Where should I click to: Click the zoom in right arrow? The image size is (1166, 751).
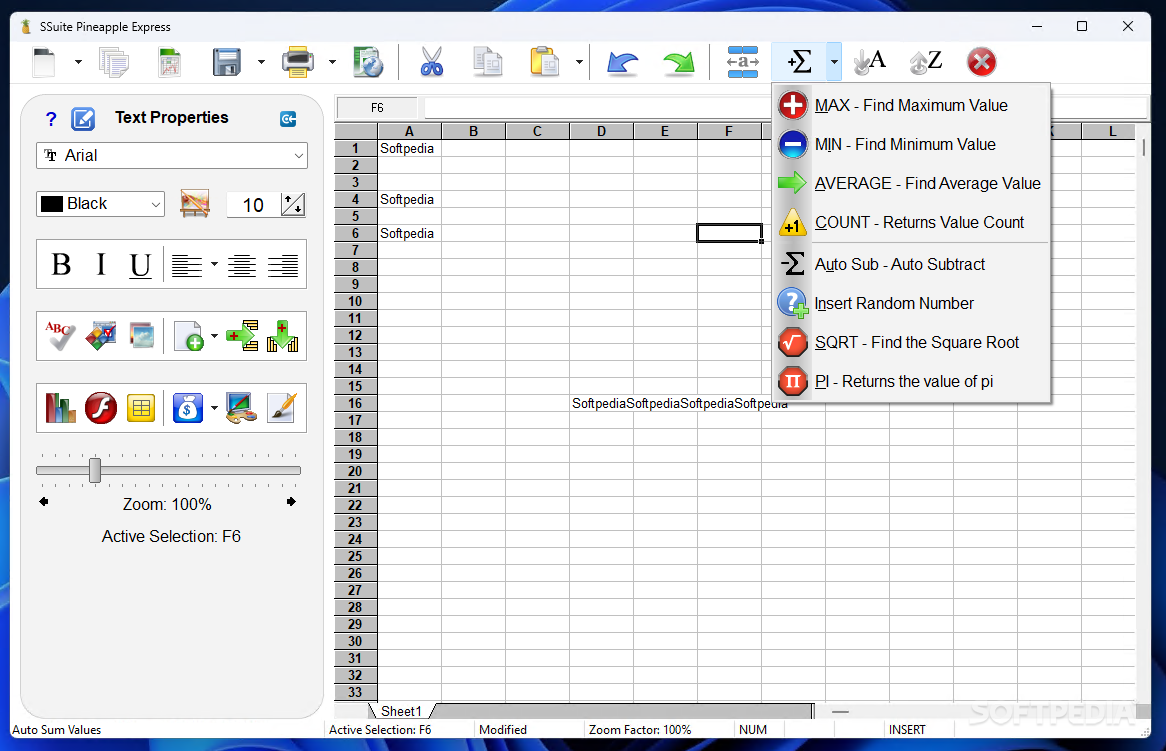(291, 502)
